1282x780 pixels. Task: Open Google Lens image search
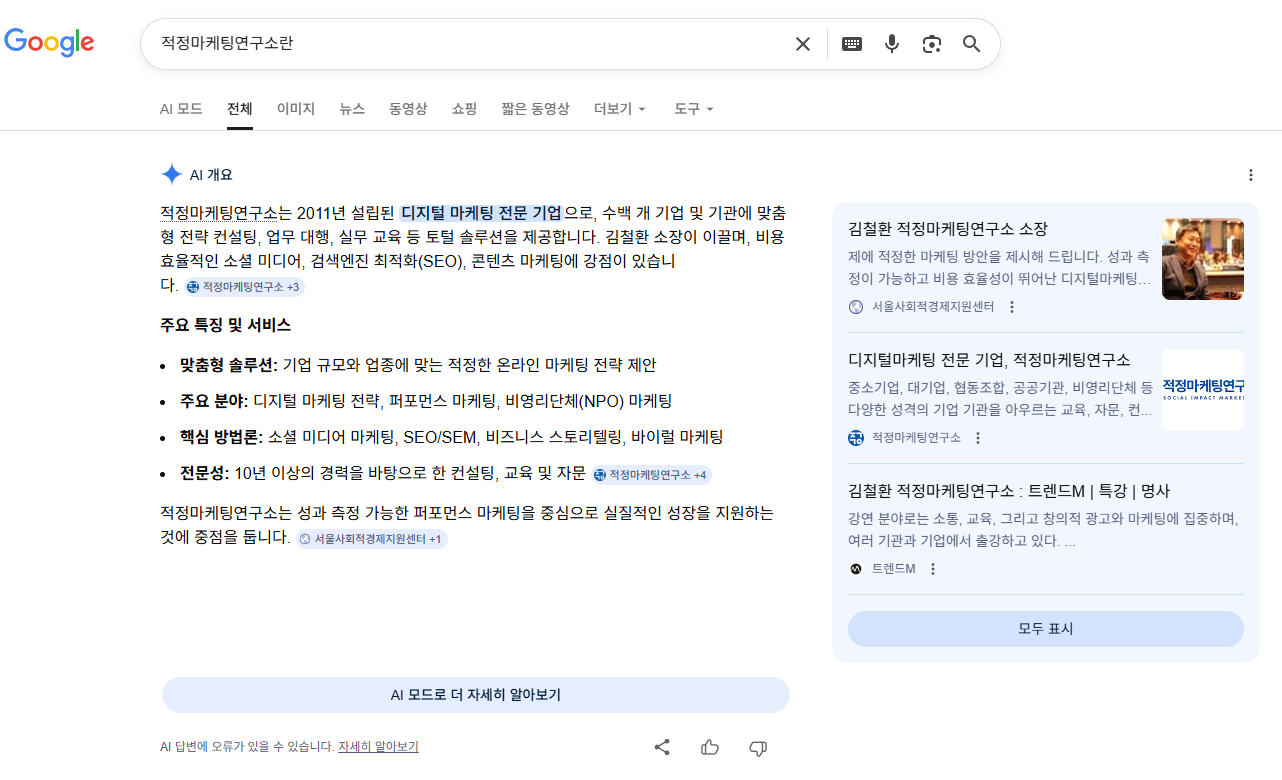point(932,44)
